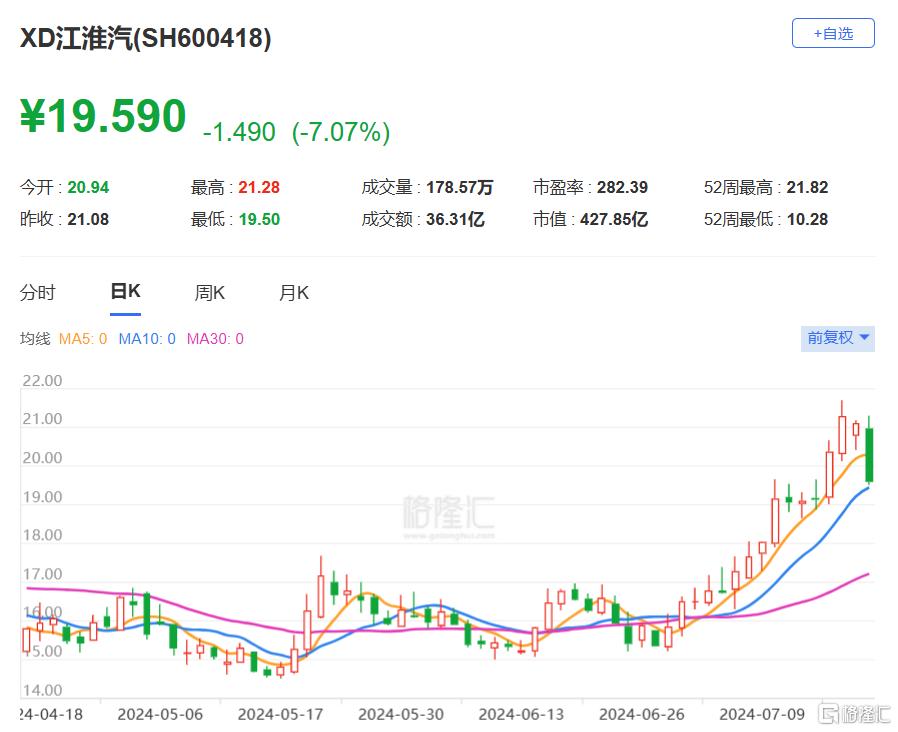Screen dimensions: 898x732
Task: Click the 成交额 value 36.31亿
Action: pos(455,219)
